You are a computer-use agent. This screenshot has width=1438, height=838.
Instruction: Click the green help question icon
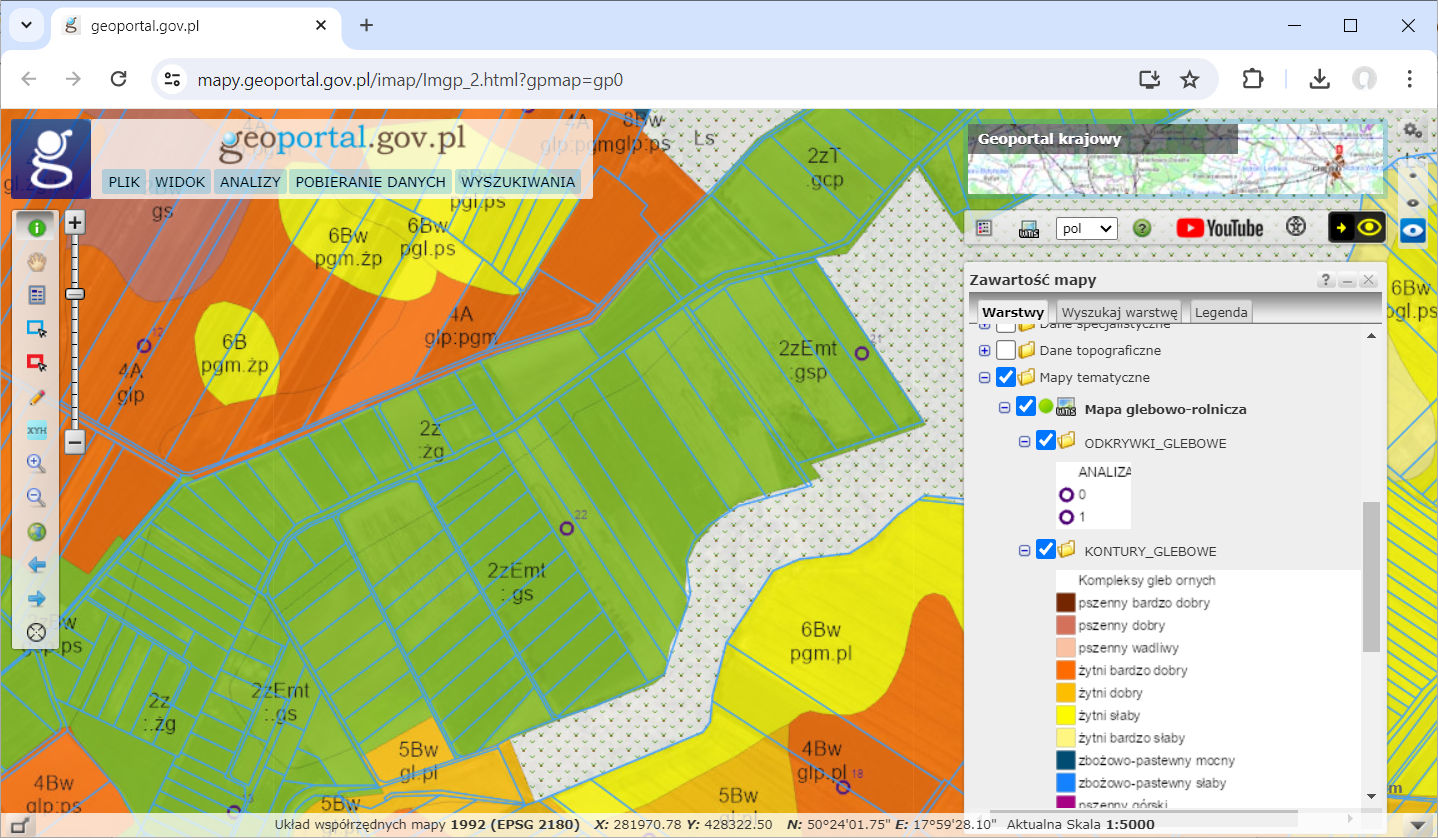coord(1142,227)
